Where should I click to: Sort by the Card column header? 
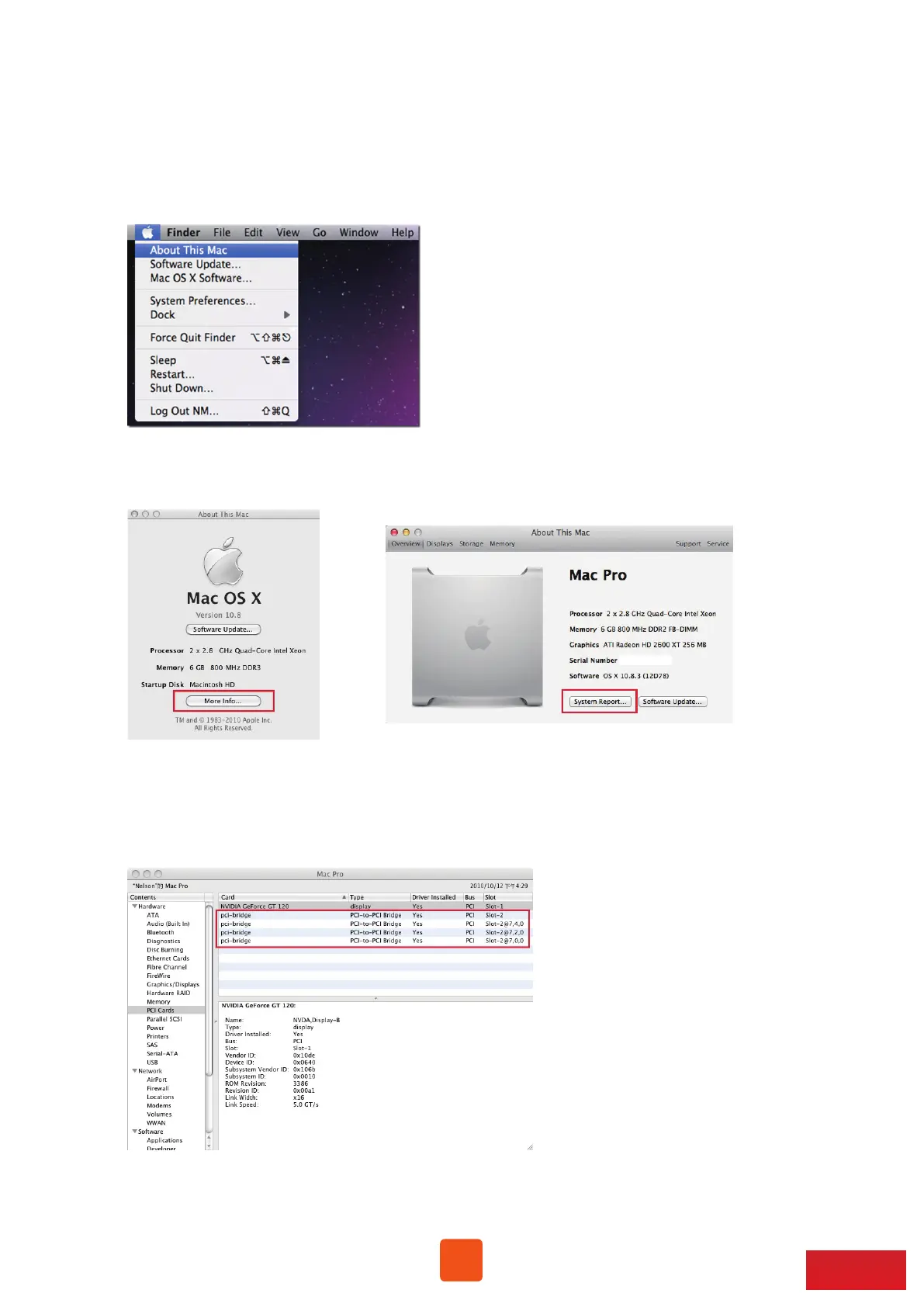point(283,897)
